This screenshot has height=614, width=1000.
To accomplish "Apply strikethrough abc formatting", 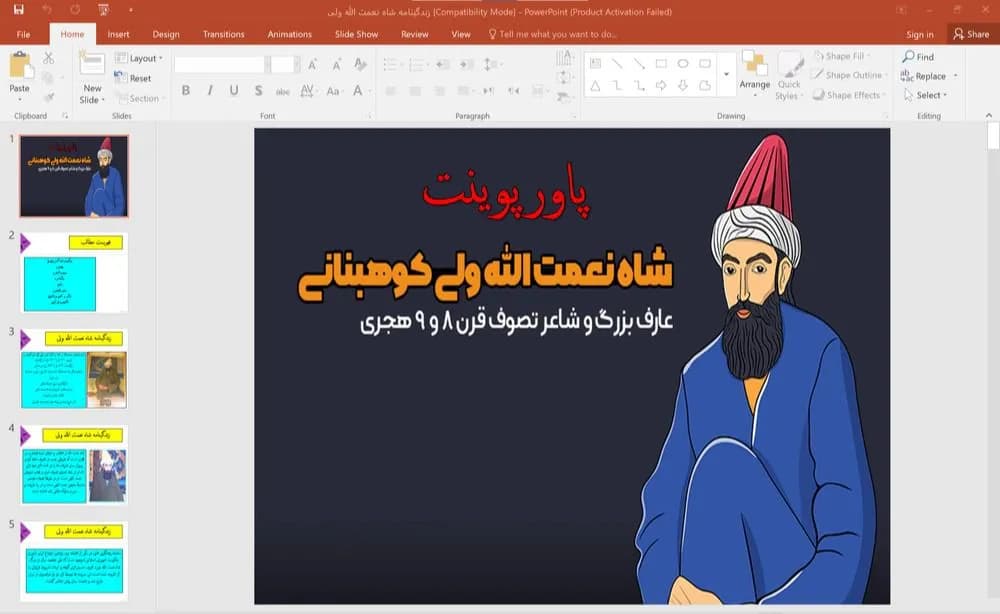I will [x=283, y=91].
